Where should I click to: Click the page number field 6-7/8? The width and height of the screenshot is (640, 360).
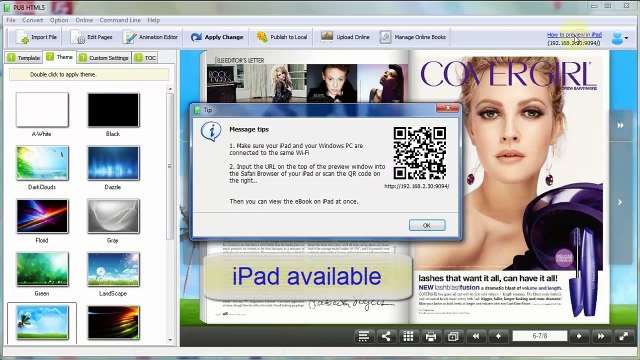point(540,336)
